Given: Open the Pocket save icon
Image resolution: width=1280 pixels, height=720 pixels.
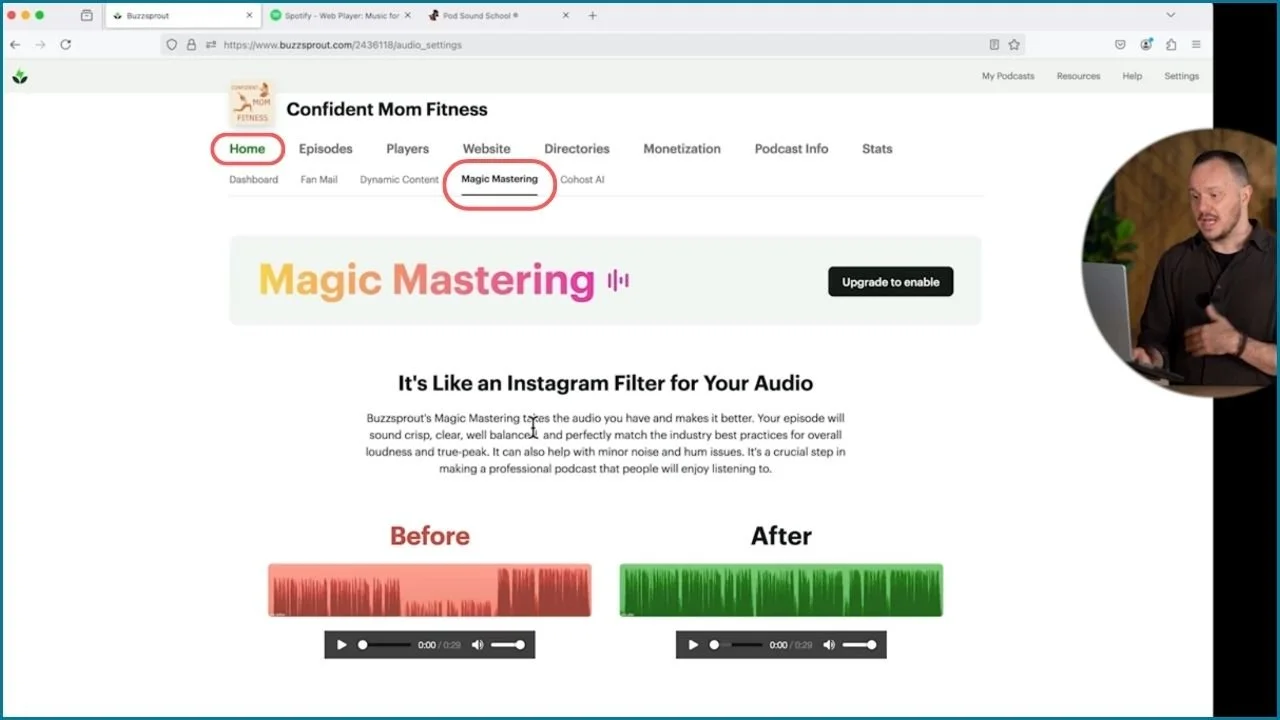Looking at the screenshot, I should point(1120,44).
